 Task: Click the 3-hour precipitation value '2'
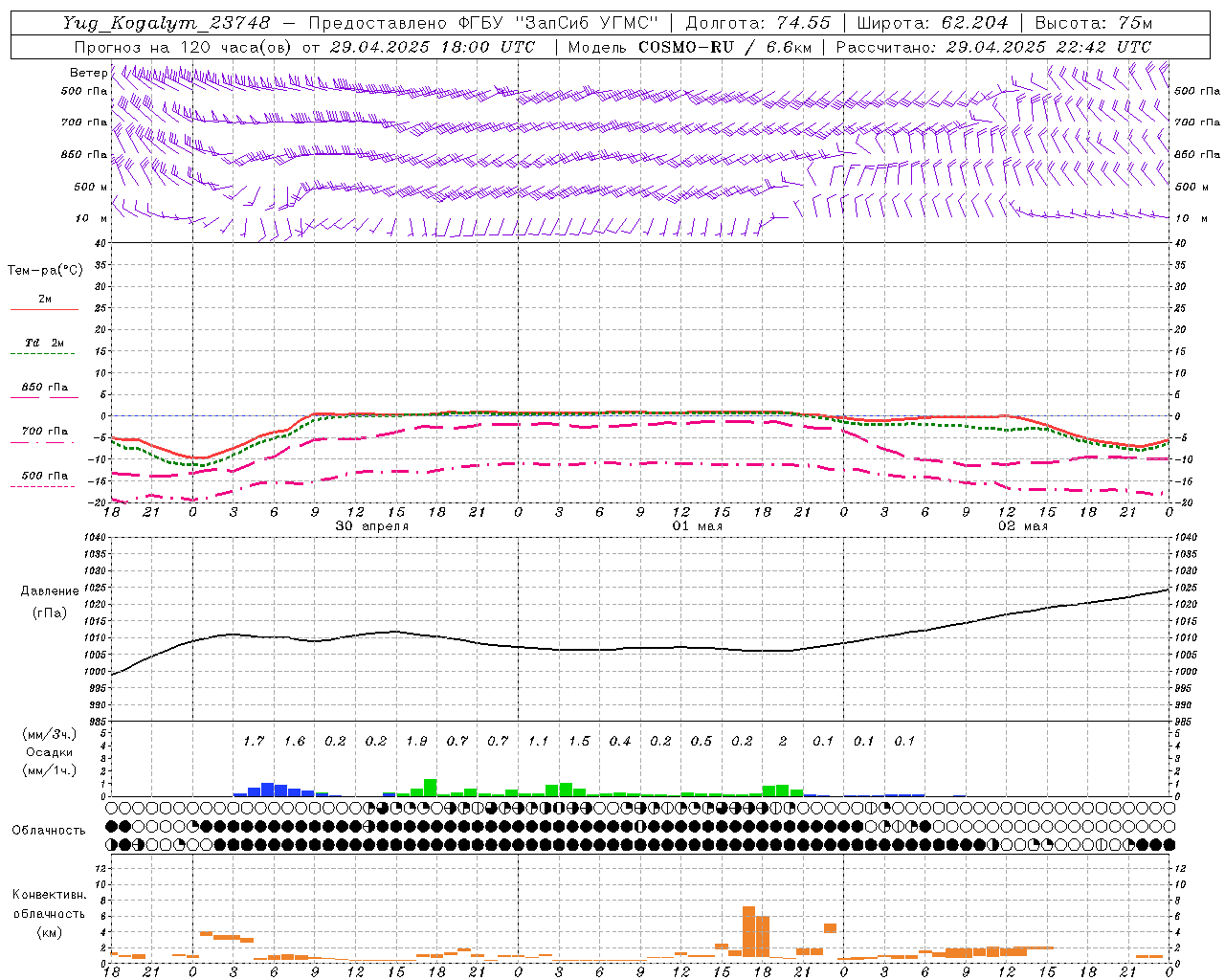click(783, 741)
